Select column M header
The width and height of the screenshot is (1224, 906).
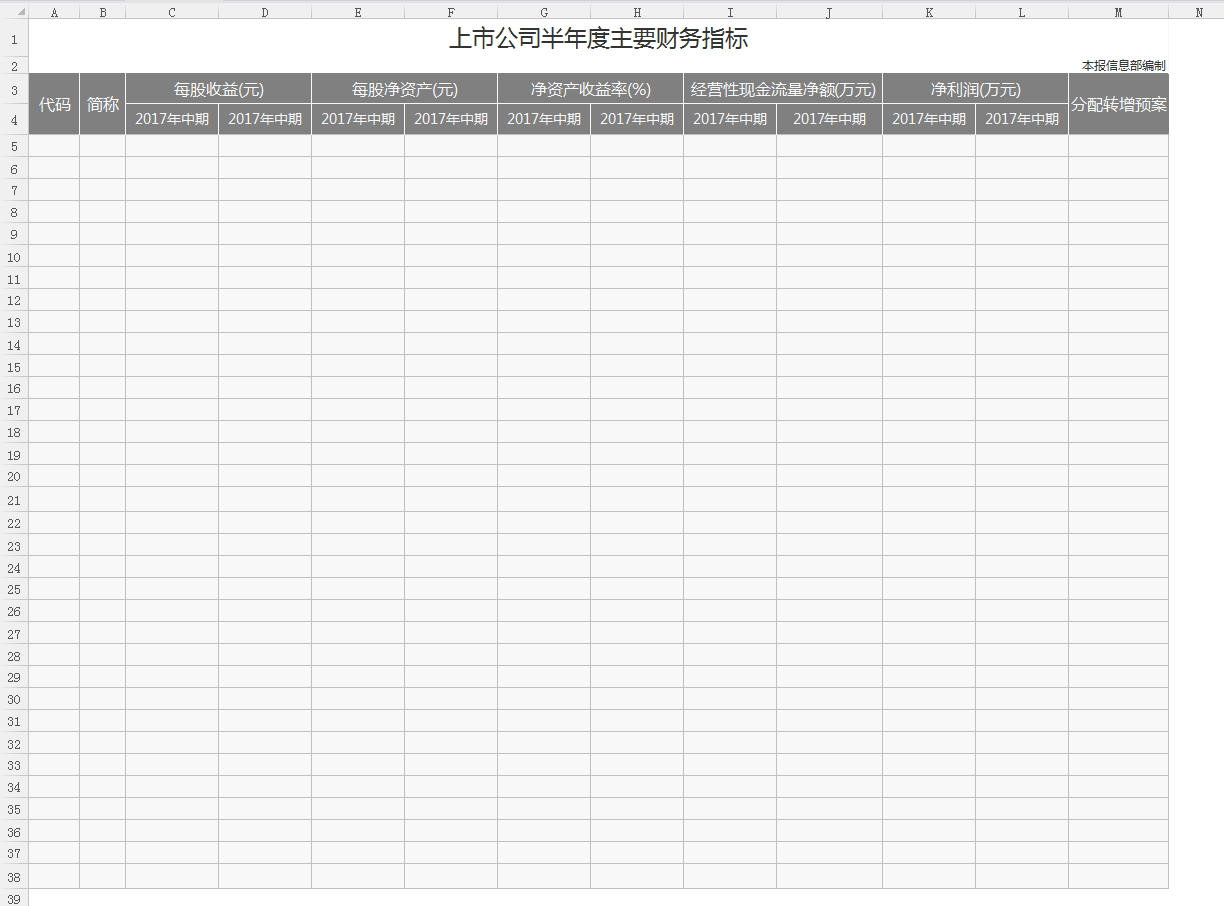pyautogui.click(x=1117, y=12)
